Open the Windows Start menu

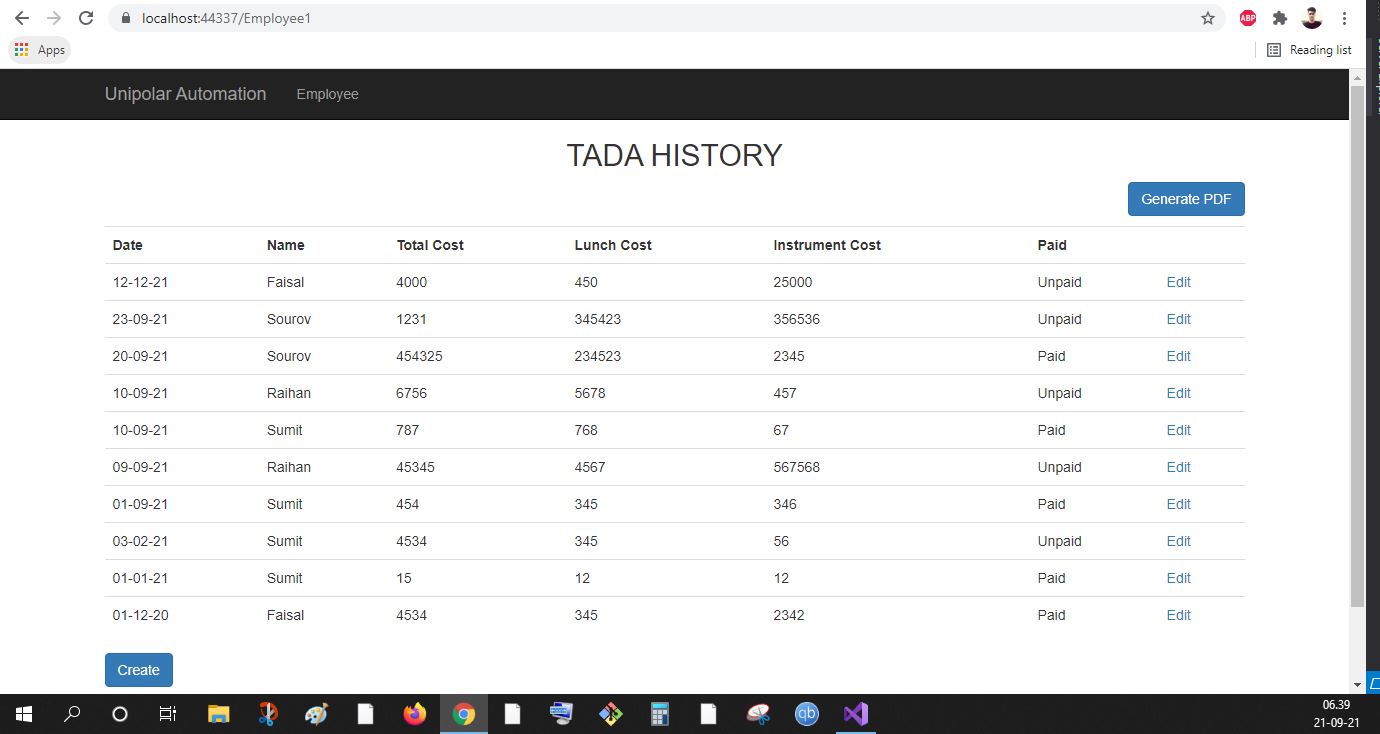click(x=22, y=713)
